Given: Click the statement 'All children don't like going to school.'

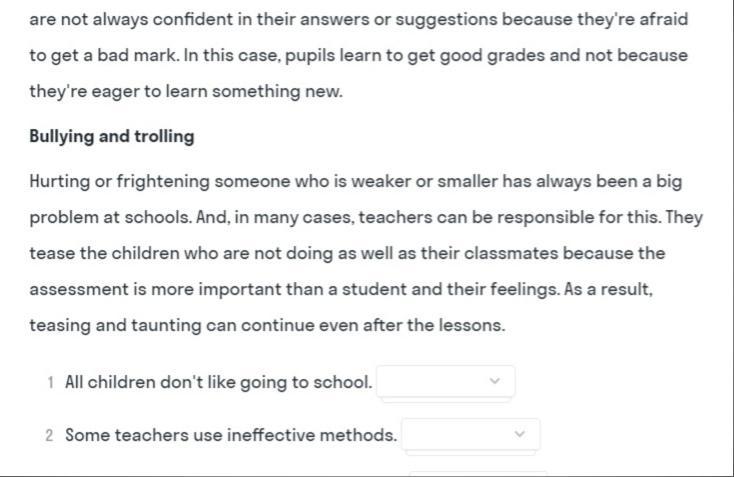Looking at the screenshot, I should point(219,382).
